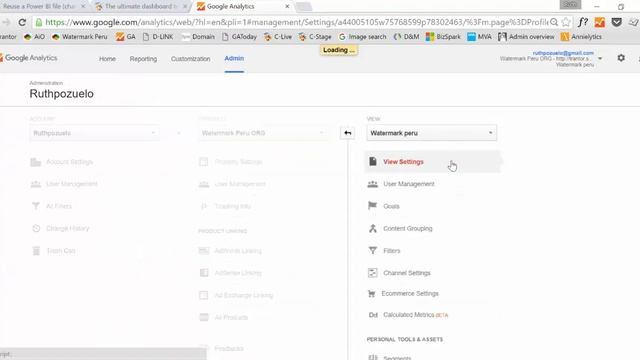The width and height of the screenshot is (640, 360).
Task: Open Account Settings link
Action: coord(69,162)
